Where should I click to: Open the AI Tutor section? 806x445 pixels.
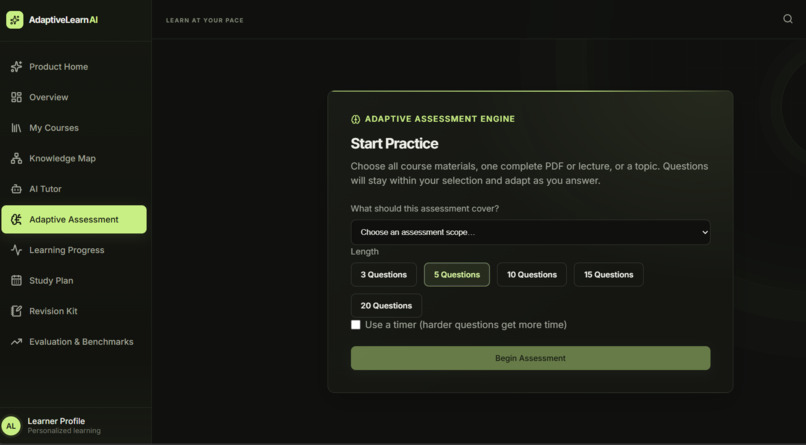[74, 189]
